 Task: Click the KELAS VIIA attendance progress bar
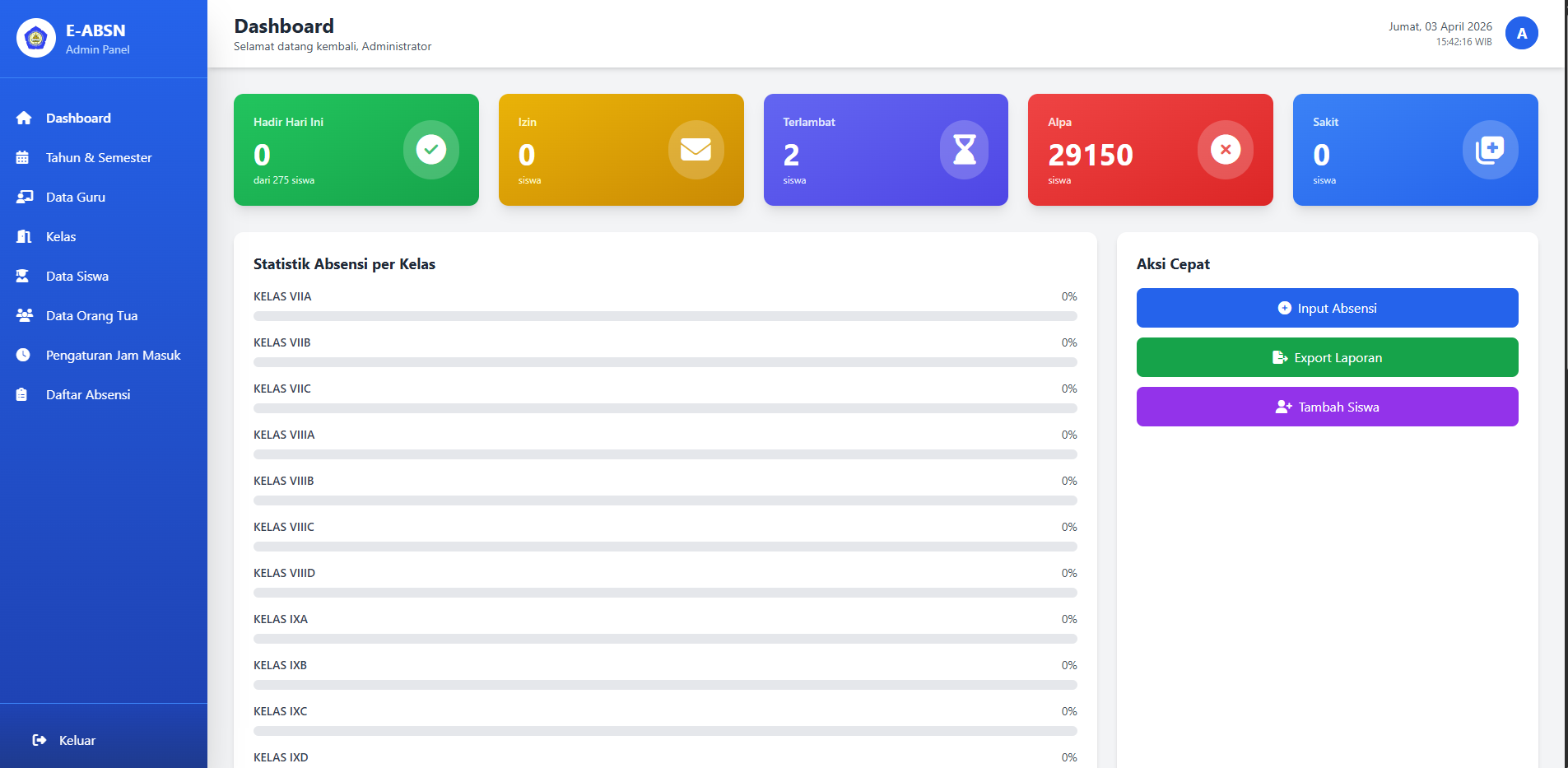click(x=665, y=316)
